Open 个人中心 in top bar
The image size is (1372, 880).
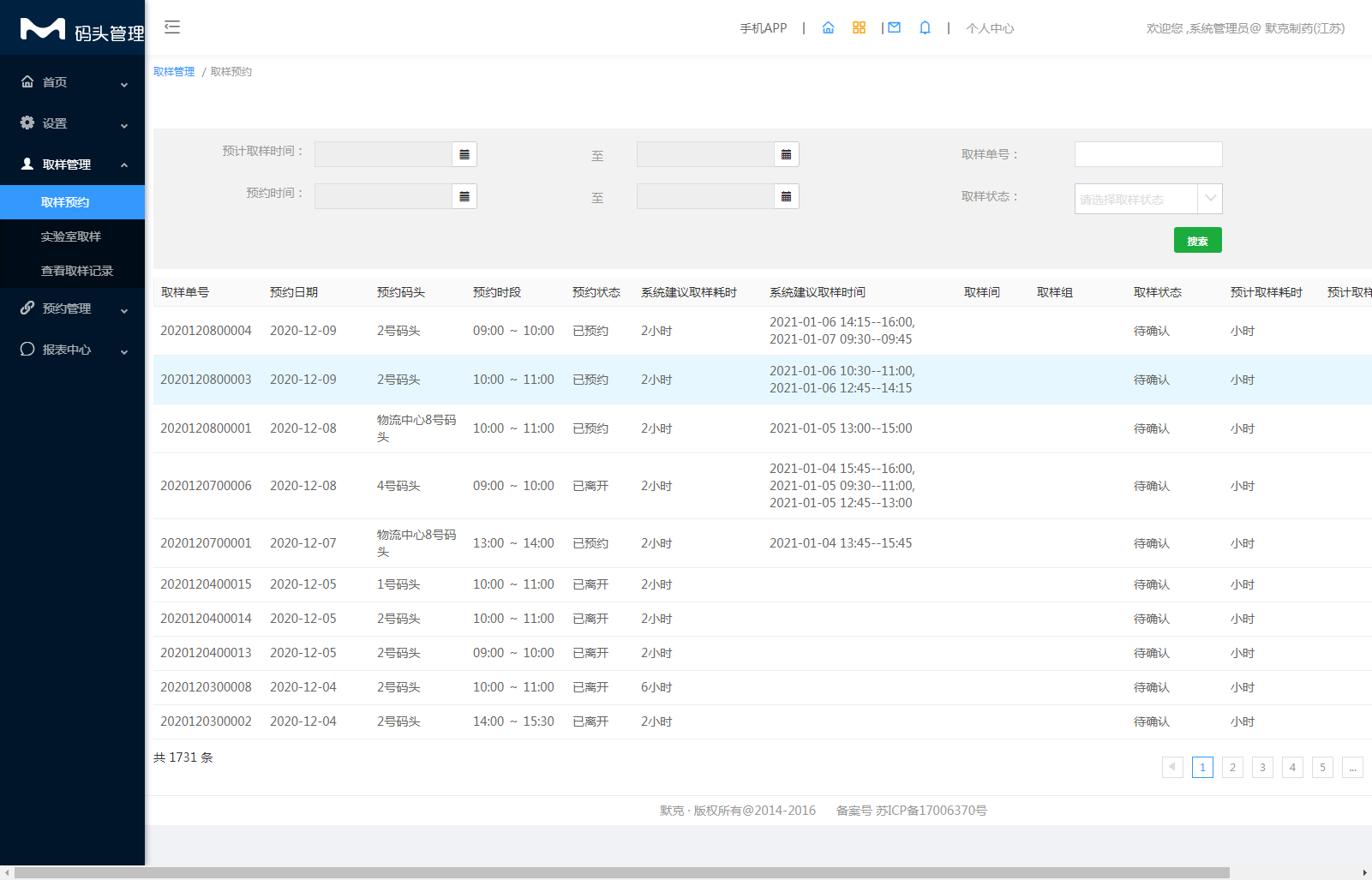[990, 28]
